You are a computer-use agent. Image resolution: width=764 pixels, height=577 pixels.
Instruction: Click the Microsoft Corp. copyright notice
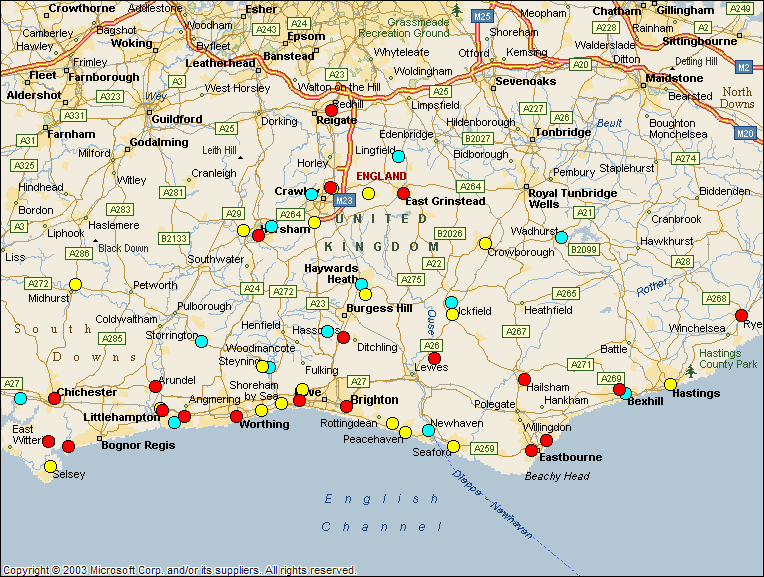(x=180, y=570)
